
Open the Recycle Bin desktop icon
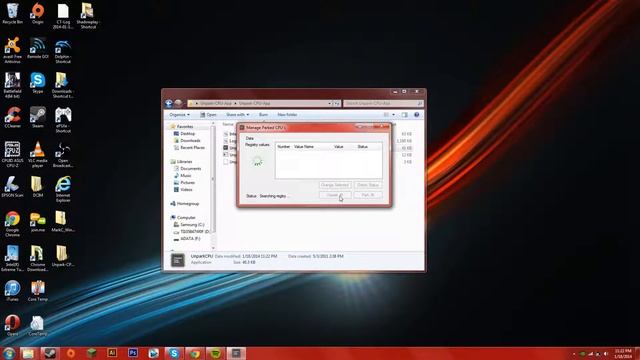[x=13, y=13]
